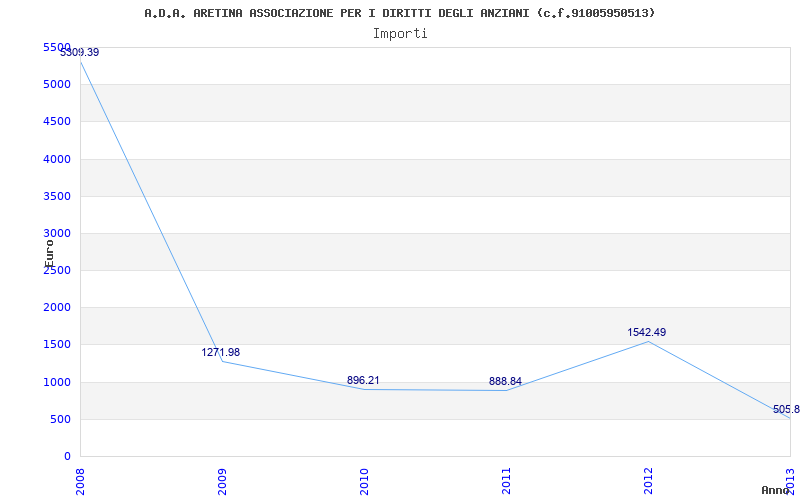Click the 2000 y-axis tick label

click(x=57, y=308)
